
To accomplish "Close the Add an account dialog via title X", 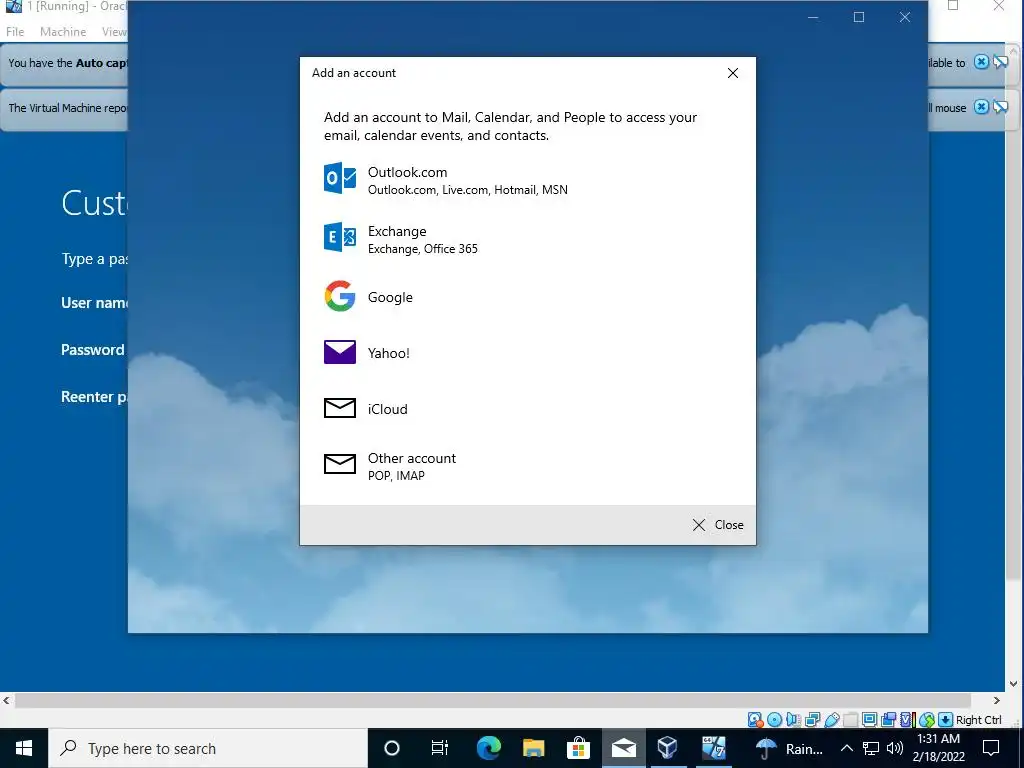I will [733, 73].
